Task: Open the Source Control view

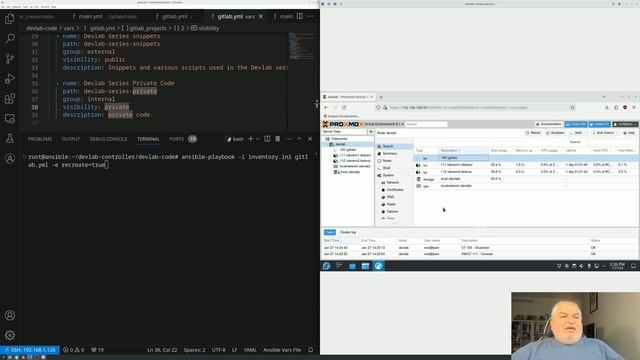Action: (x=10, y=58)
